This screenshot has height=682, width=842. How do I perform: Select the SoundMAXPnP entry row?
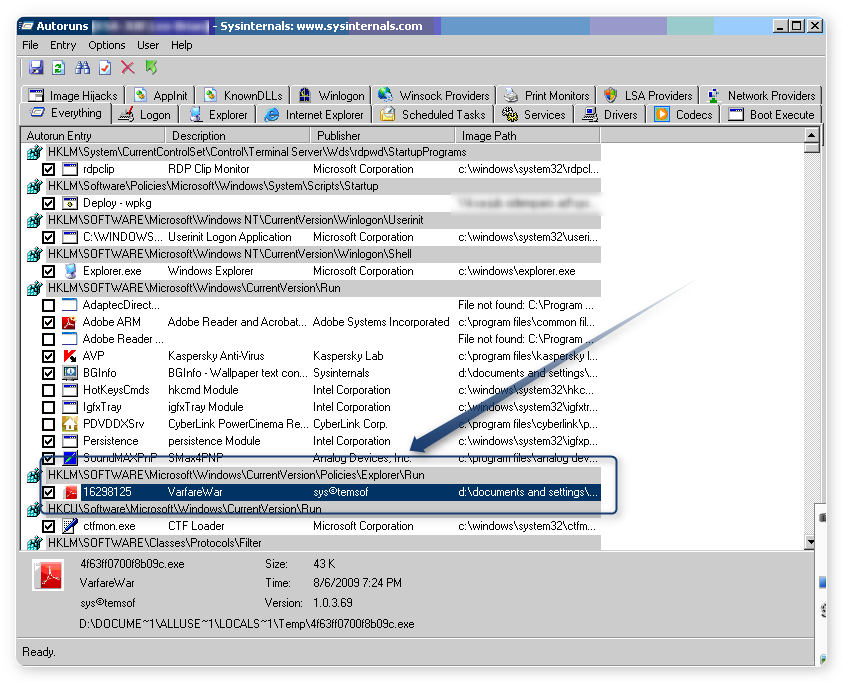pyautogui.click(x=321, y=458)
